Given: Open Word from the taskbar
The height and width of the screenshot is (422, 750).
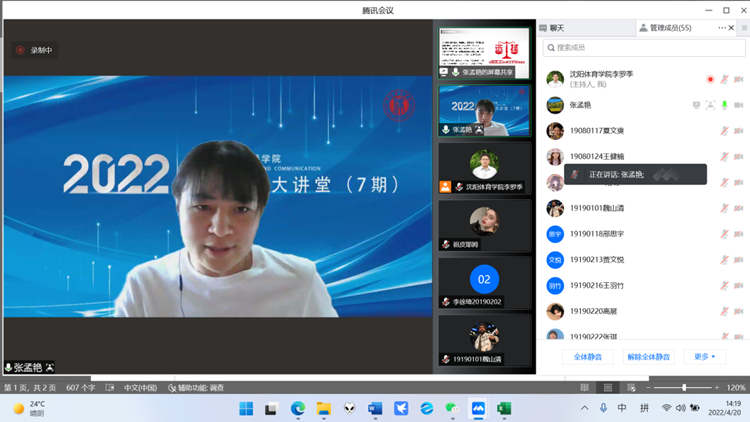Looking at the screenshot, I should (375, 409).
